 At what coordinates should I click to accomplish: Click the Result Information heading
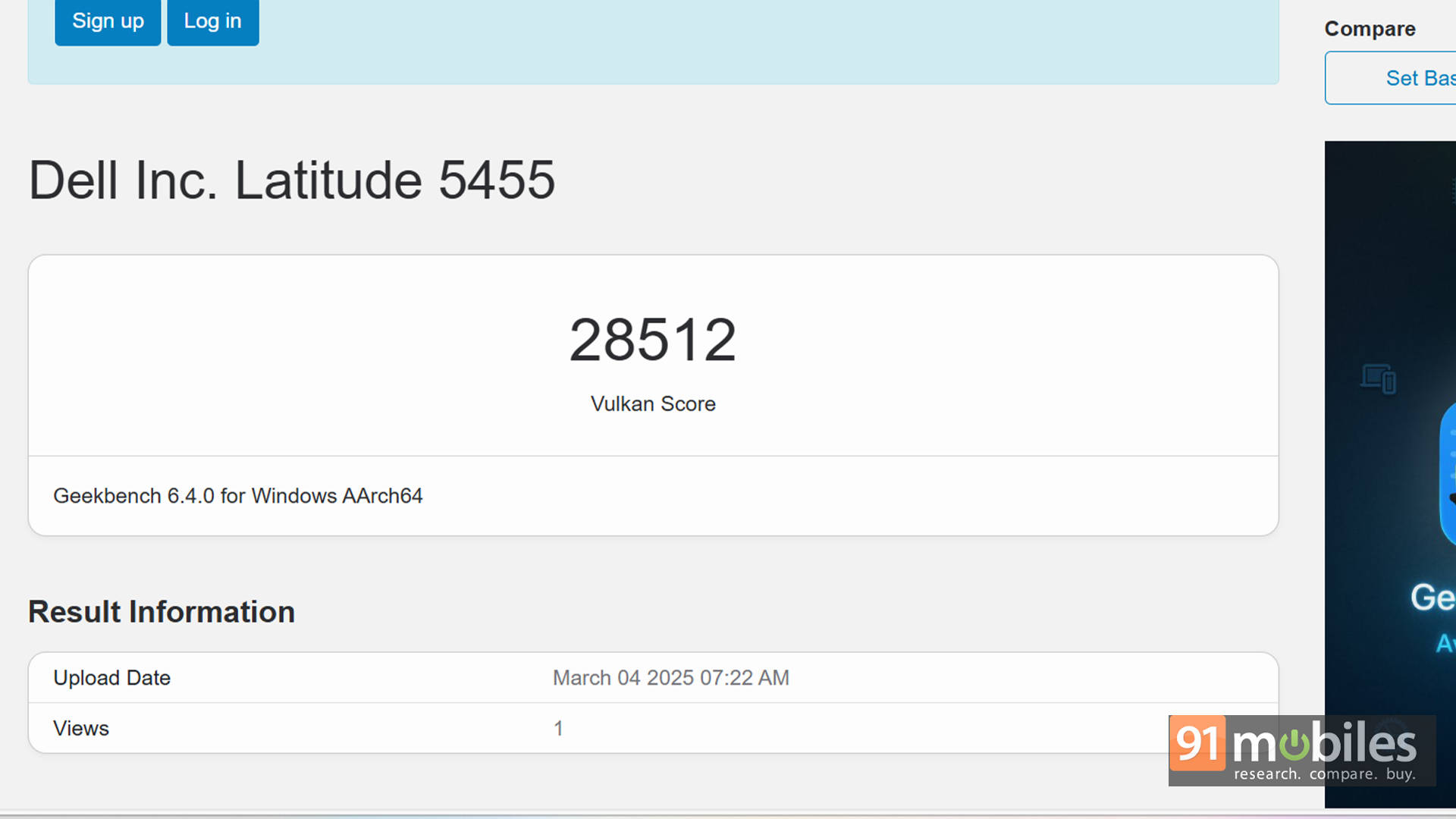point(162,612)
